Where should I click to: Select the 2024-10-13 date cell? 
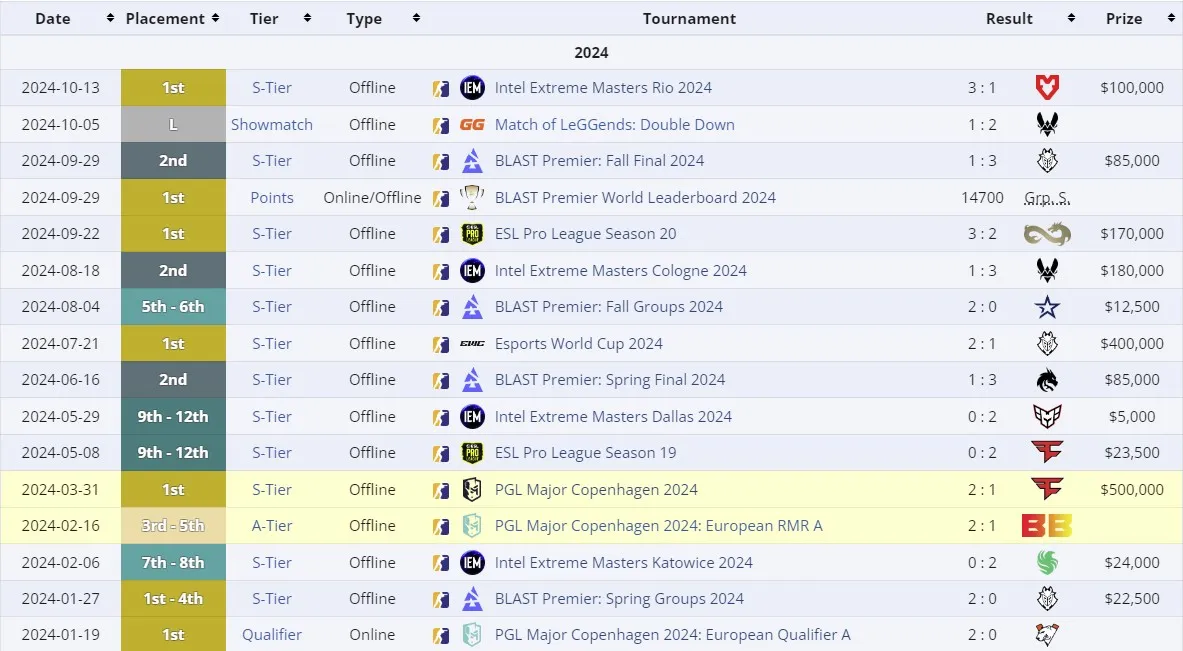[x=60, y=88]
